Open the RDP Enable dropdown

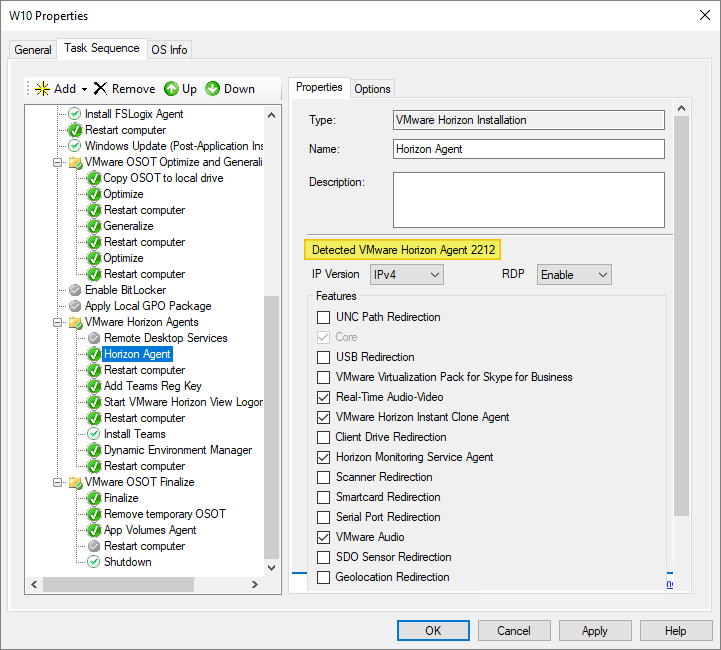tap(574, 274)
